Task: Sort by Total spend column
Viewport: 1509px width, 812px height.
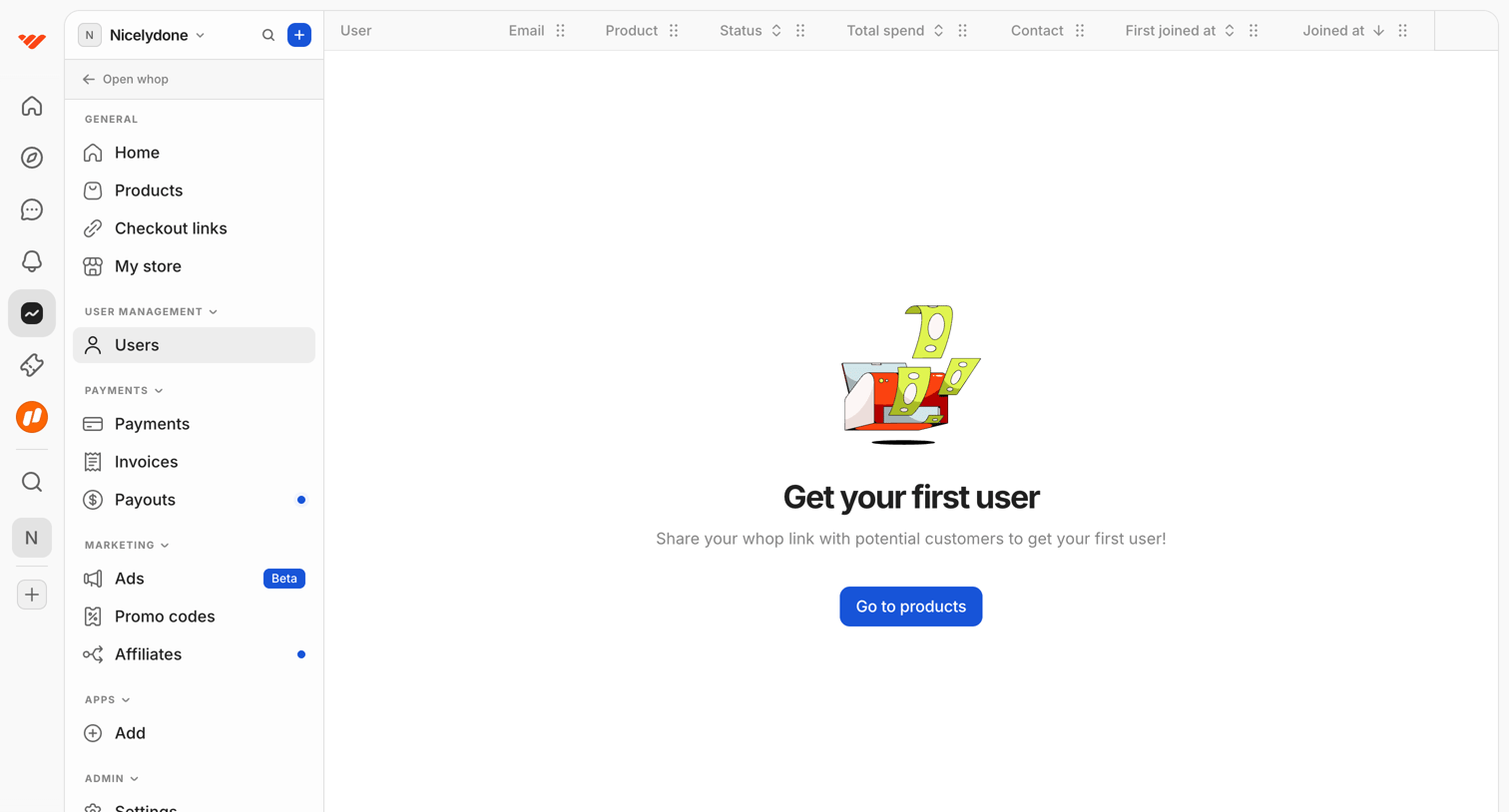Action: coord(938,31)
